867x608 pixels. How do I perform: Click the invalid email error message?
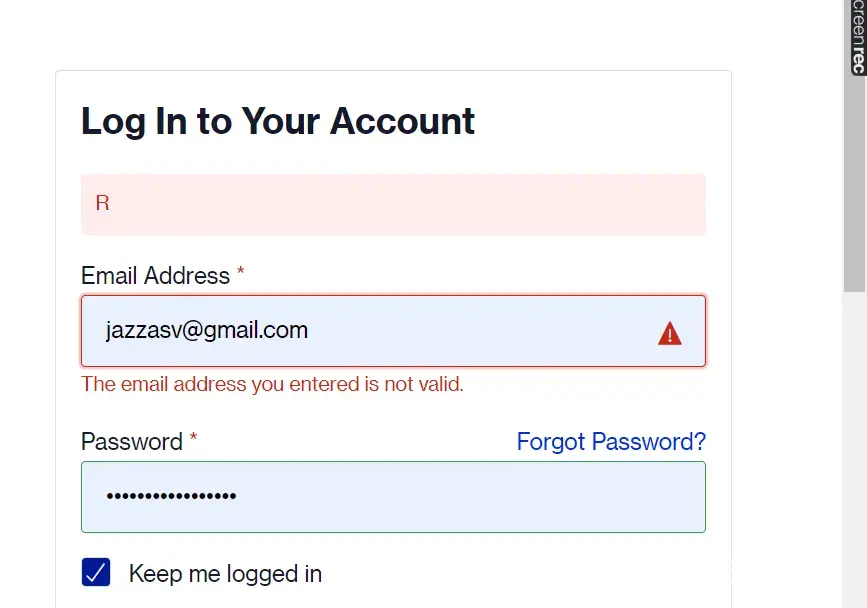point(272,384)
